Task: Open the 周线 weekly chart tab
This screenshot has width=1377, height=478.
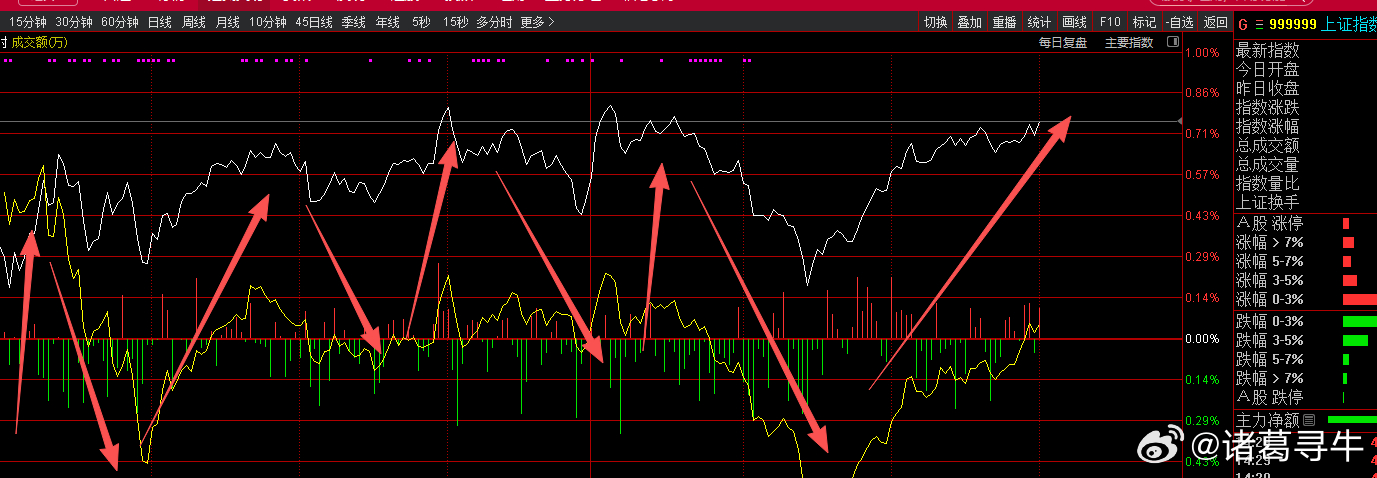Action: (x=194, y=22)
